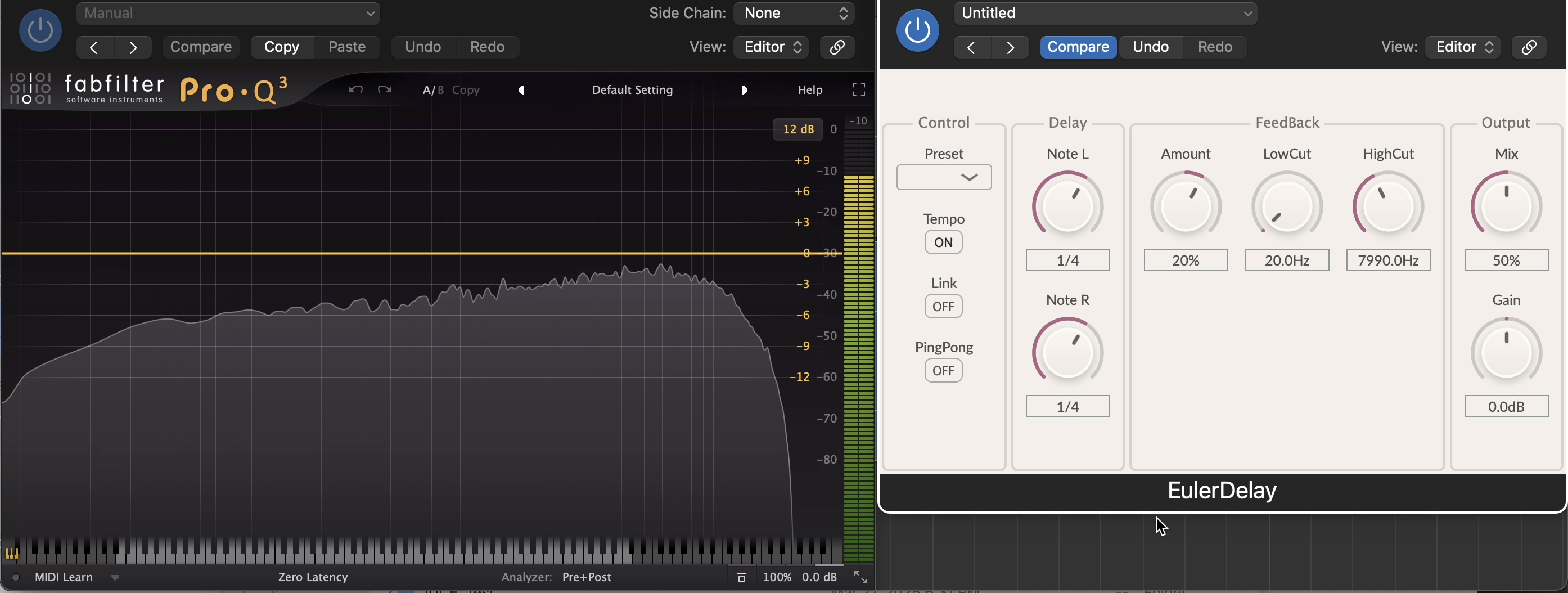
Task: Click Undo in the Pro-Q 3 header
Action: 423,47
